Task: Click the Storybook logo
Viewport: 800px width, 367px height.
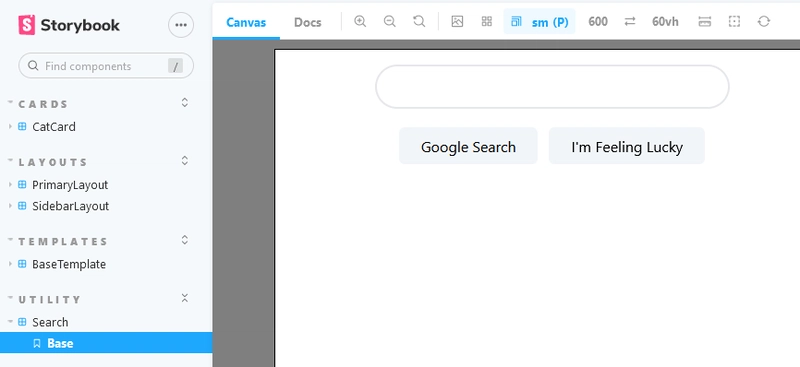Action: [69, 25]
